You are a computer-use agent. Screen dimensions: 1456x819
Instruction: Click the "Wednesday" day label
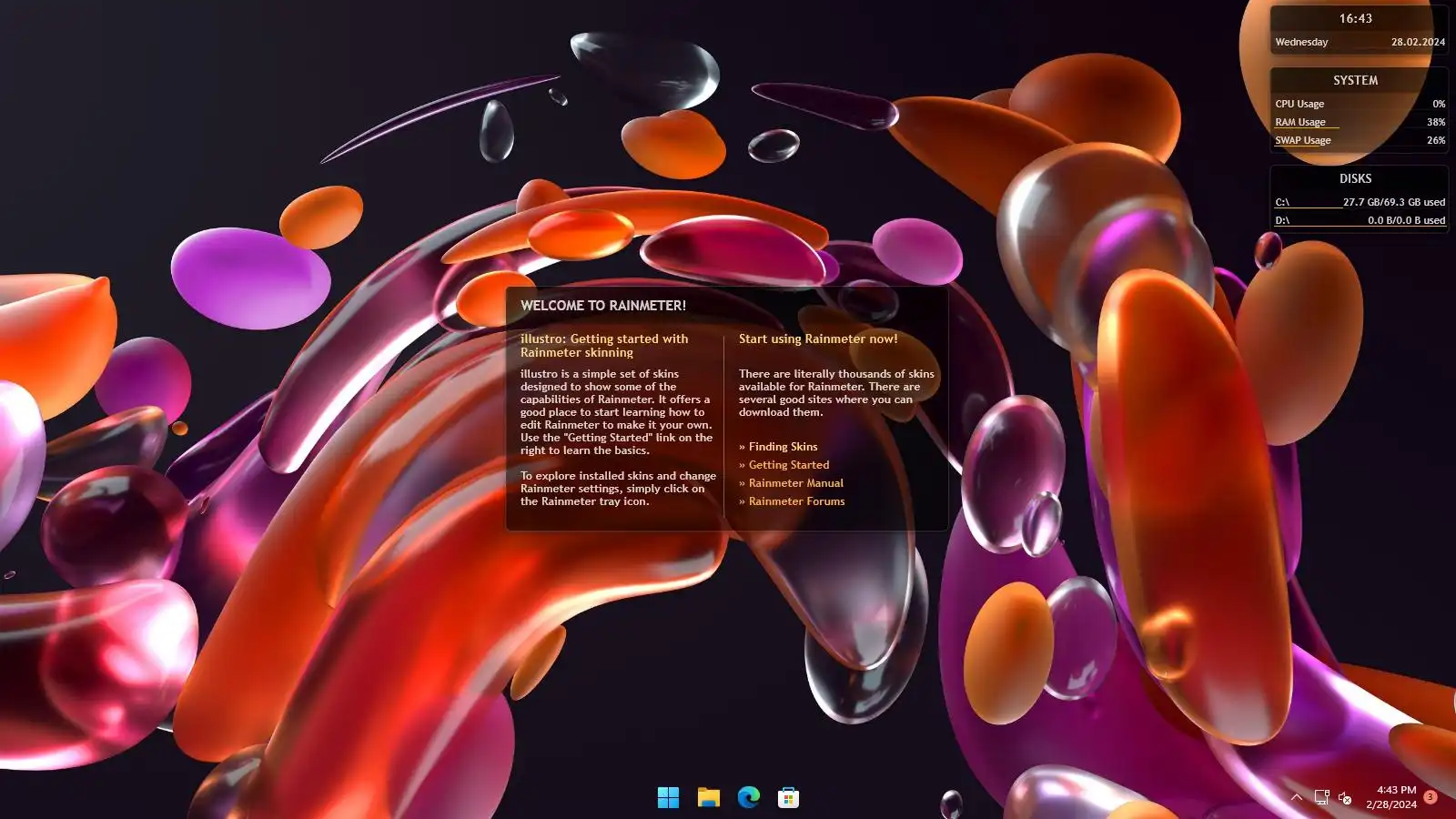pyautogui.click(x=1301, y=42)
